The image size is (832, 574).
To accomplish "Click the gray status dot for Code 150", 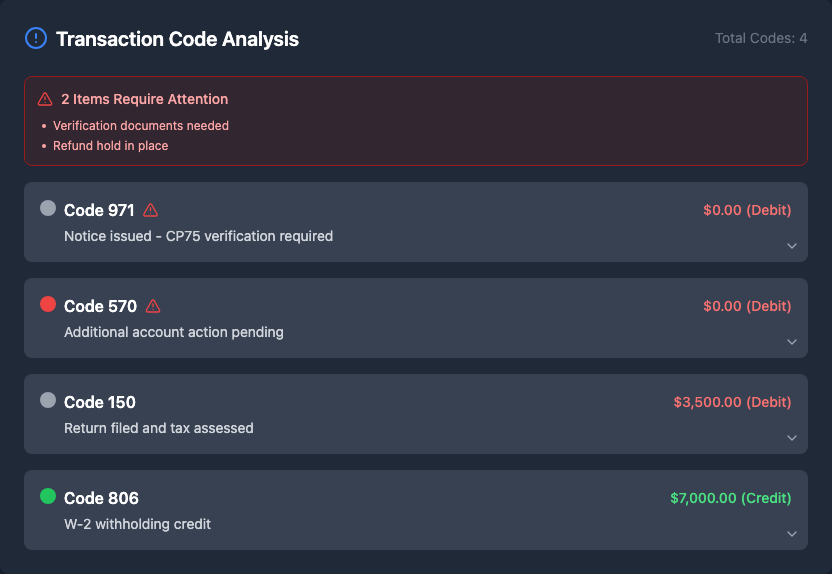I will pyautogui.click(x=48, y=400).
